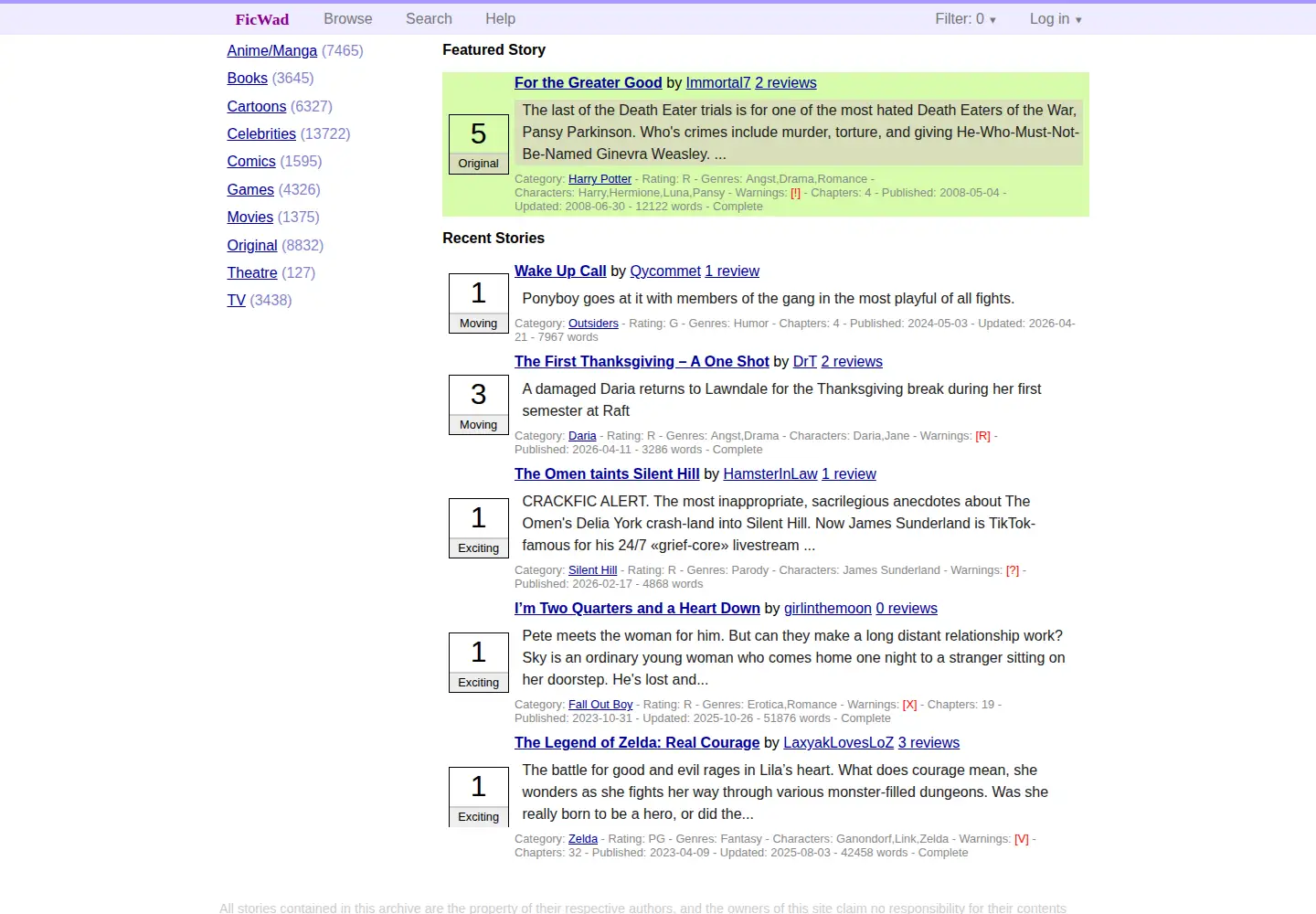
Task: Click the featured story's 5 Original rating box
Action: point(479,143)
